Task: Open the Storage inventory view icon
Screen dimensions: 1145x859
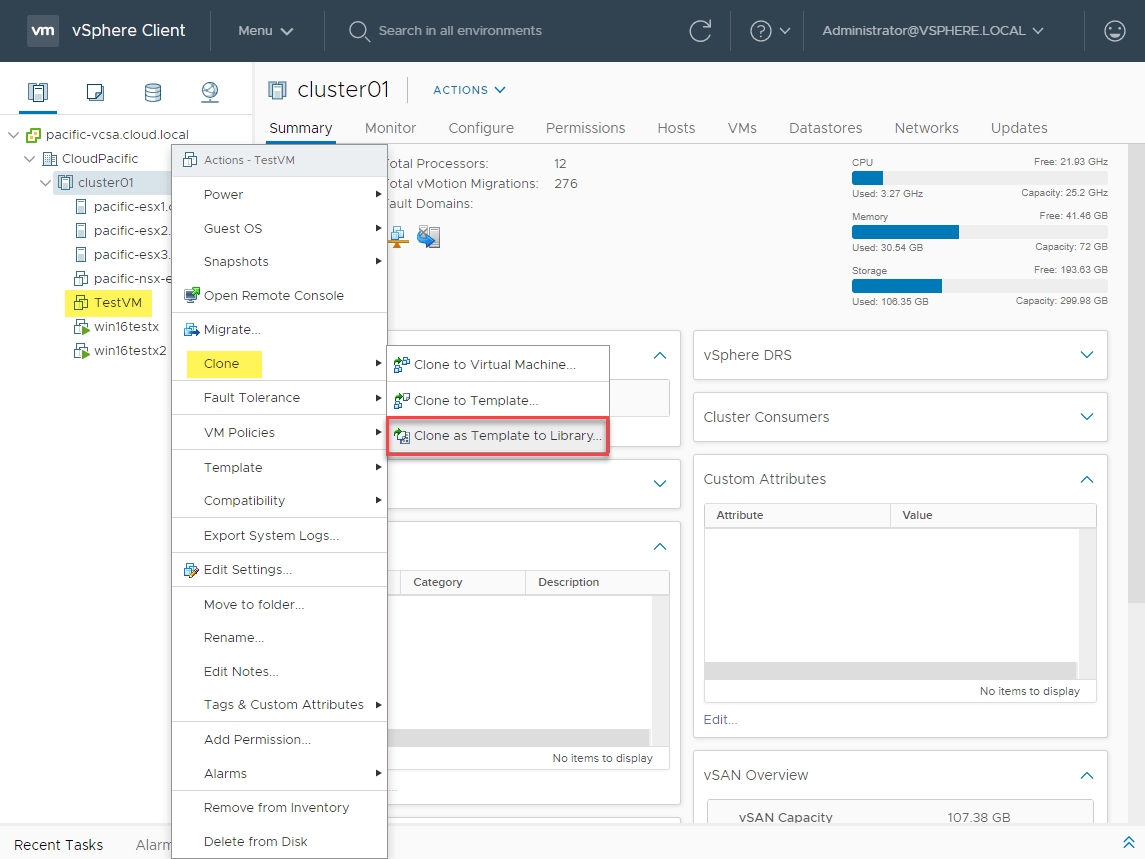Action: (153, 92)
